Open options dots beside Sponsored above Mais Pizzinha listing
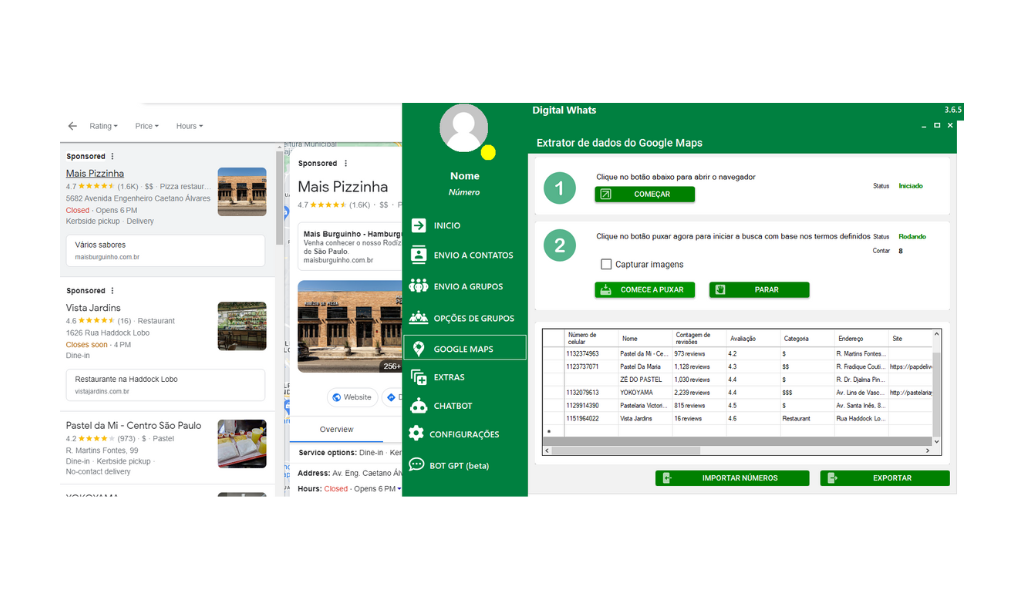Screen dimensions: 1024x600 (x=112, y=157)
